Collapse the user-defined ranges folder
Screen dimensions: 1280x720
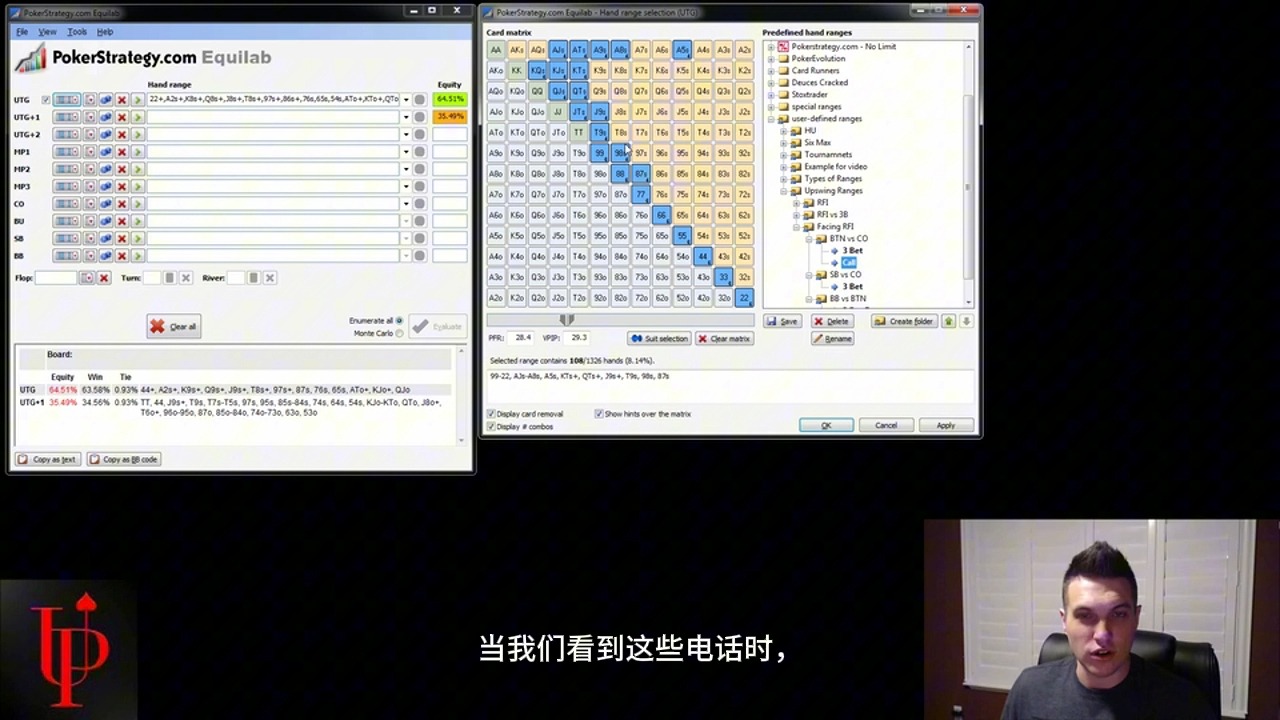pos(771,119)
